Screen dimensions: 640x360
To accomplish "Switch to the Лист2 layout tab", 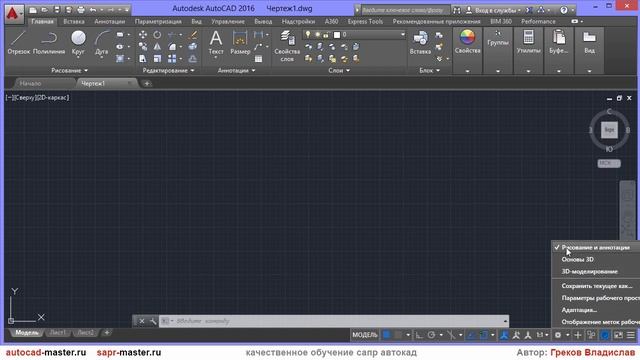I will (85, 333).
